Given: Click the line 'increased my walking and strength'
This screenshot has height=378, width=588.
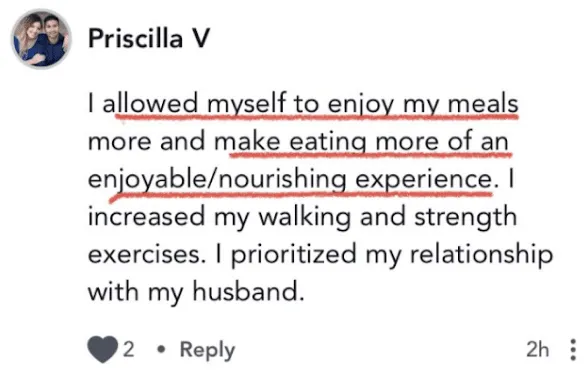Looking at the screenshot, I should (302, 218).
